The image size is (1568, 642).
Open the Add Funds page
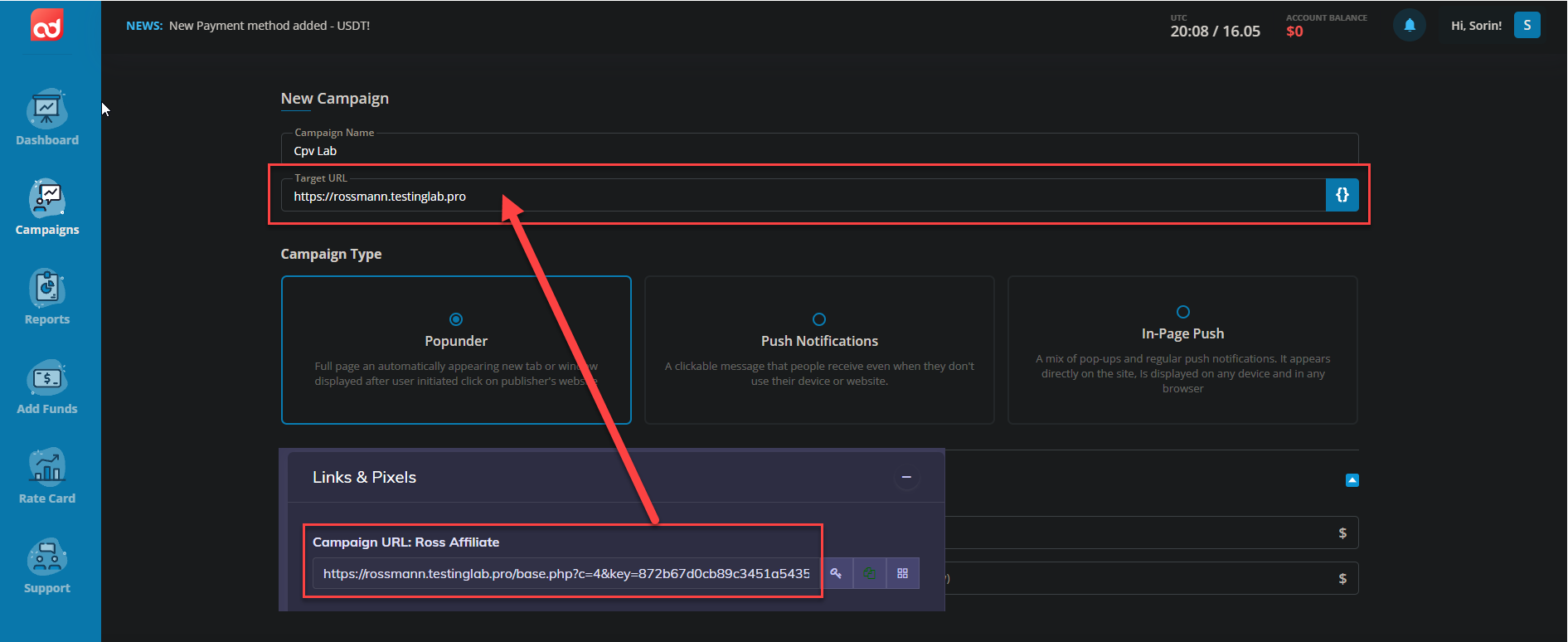[47, 387]
